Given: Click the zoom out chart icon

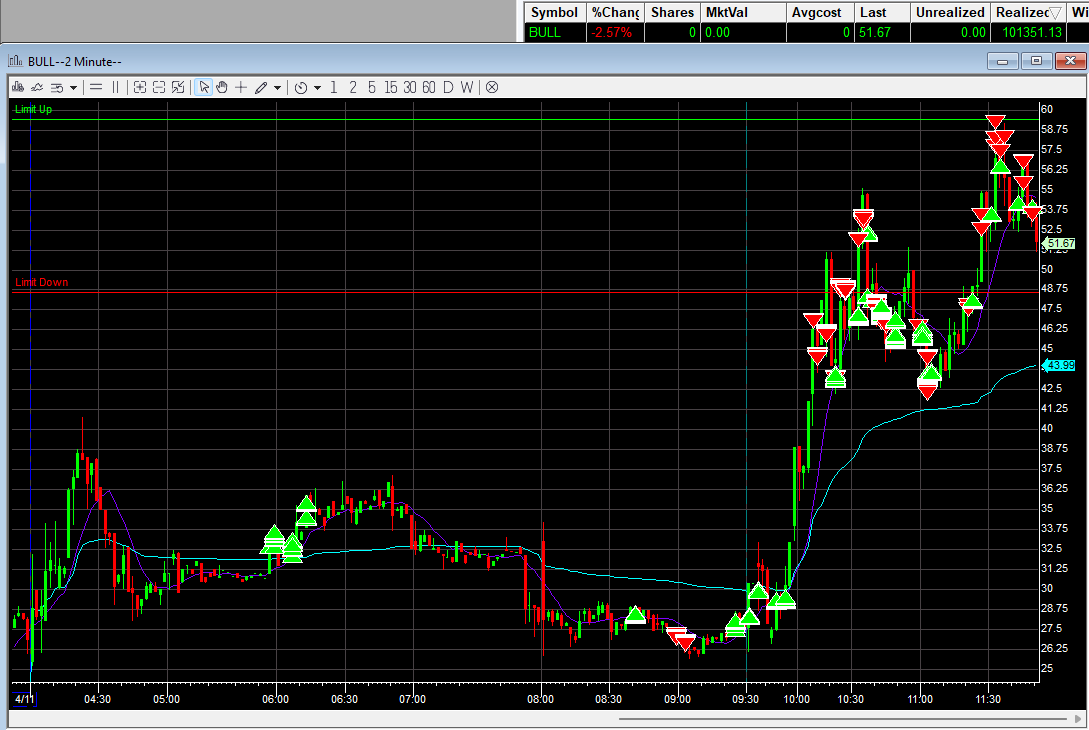Looking at the screenshot, I should (x=159, y=87).
